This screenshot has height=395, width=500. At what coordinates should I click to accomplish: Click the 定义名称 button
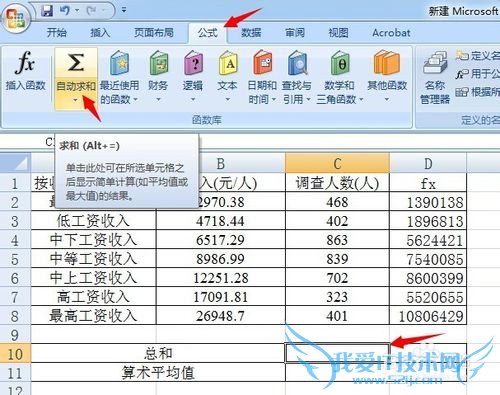[x=478, y=55]
